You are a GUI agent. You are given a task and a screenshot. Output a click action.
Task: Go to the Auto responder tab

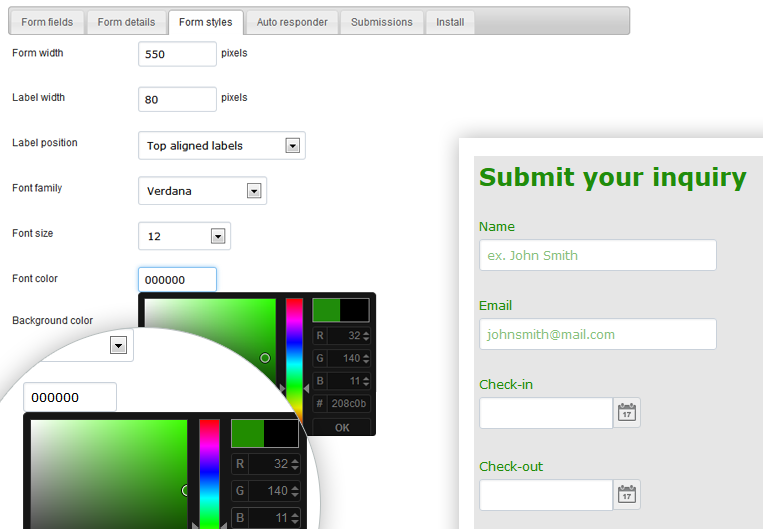[x=292, y=22]
